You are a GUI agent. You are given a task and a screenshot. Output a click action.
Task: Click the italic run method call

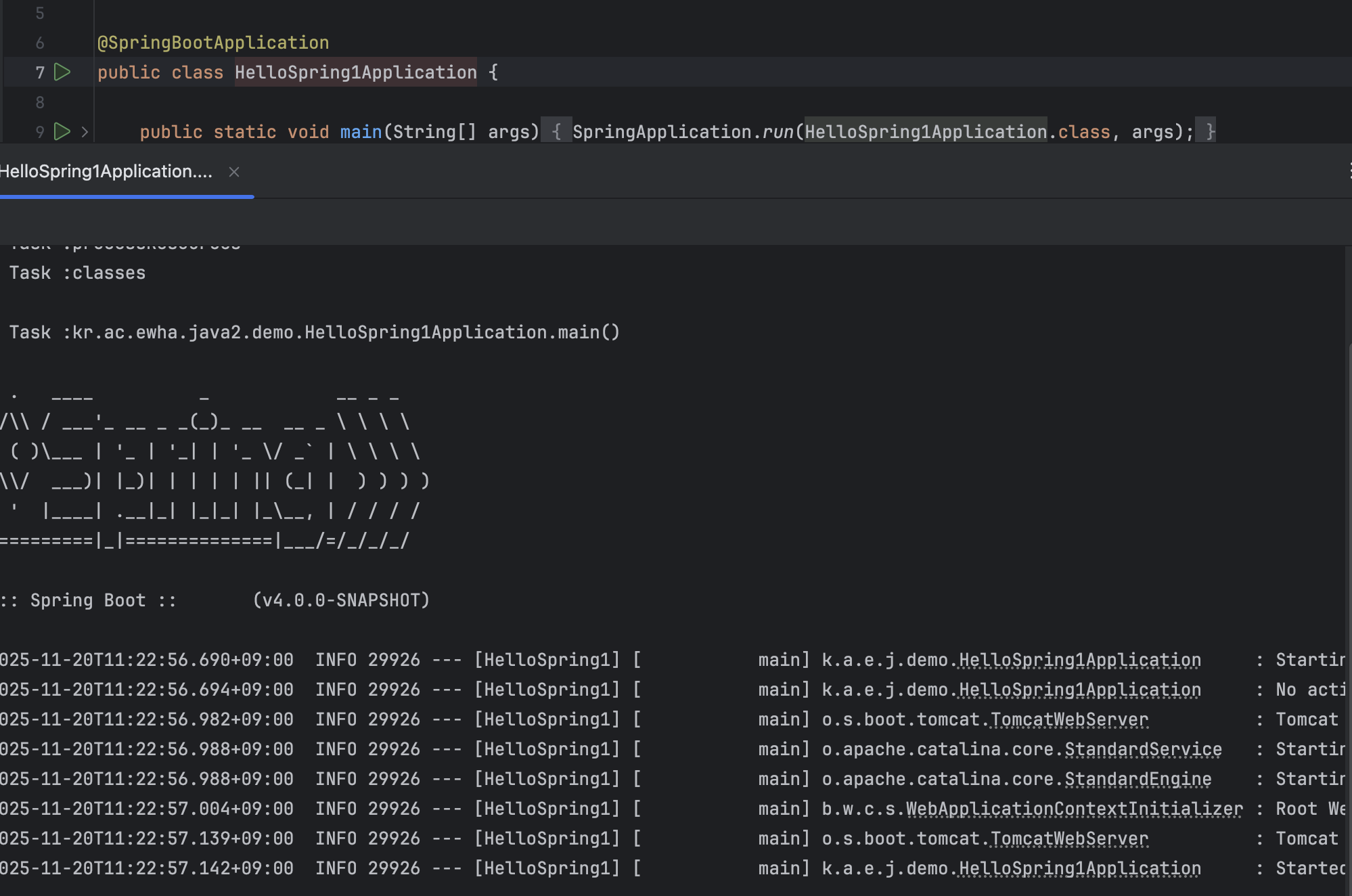click(x=778, y=132)
